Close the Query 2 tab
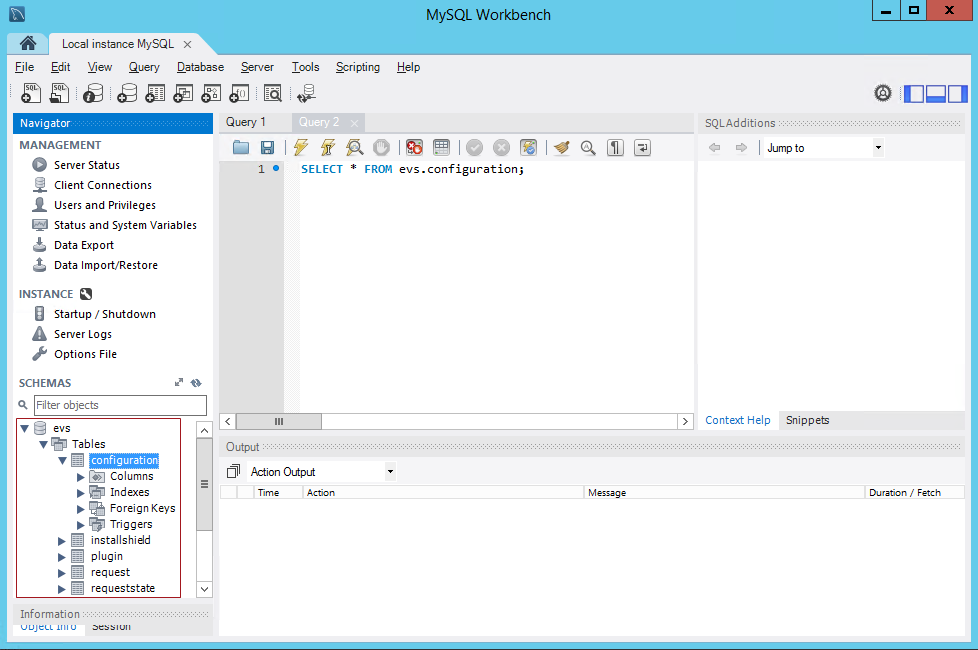The height and width of the screenshot is (650, 978). point(354,124)
